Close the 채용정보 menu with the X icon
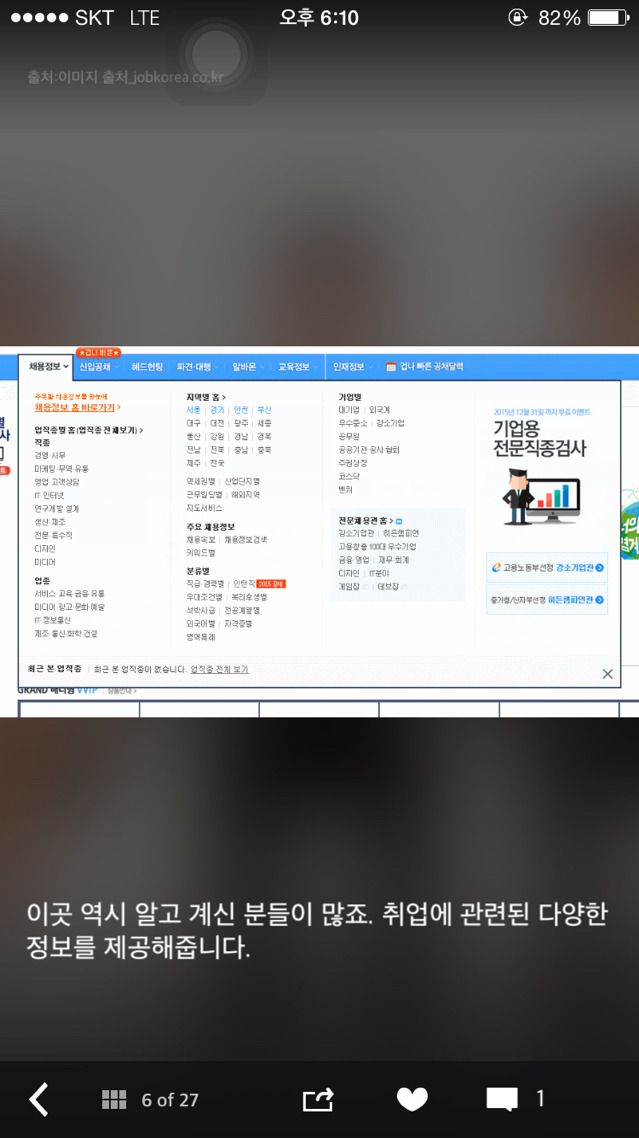 tap(607, 674)
